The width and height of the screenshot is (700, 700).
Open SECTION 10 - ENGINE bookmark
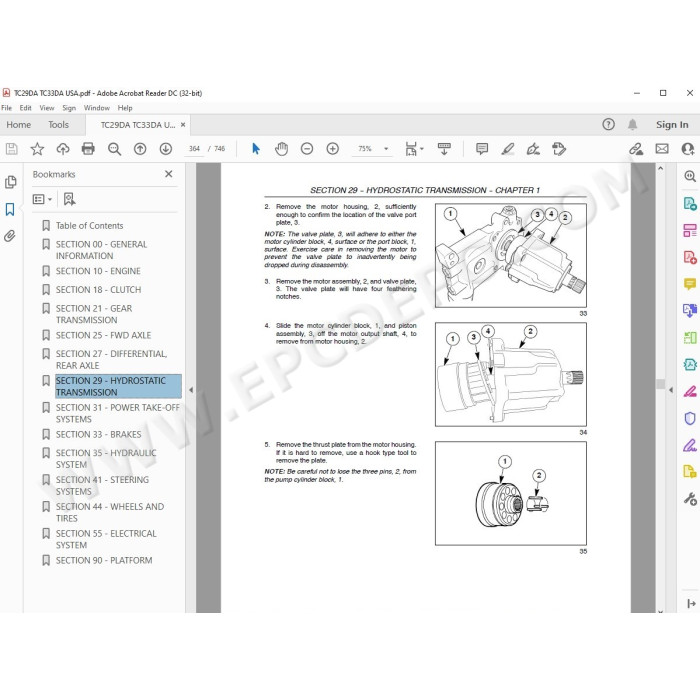(98, 271)
